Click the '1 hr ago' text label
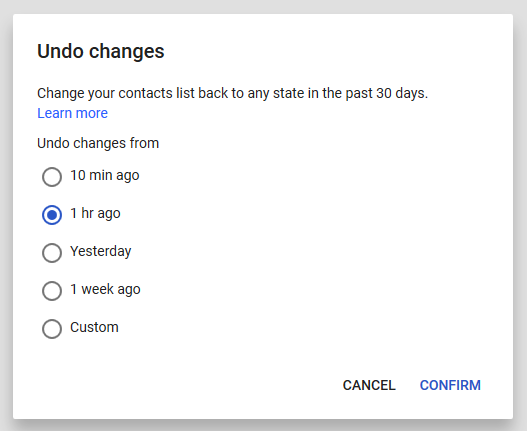Image resolution: width=527 pixels, height=431 pixels. click(x=95, y=213)
